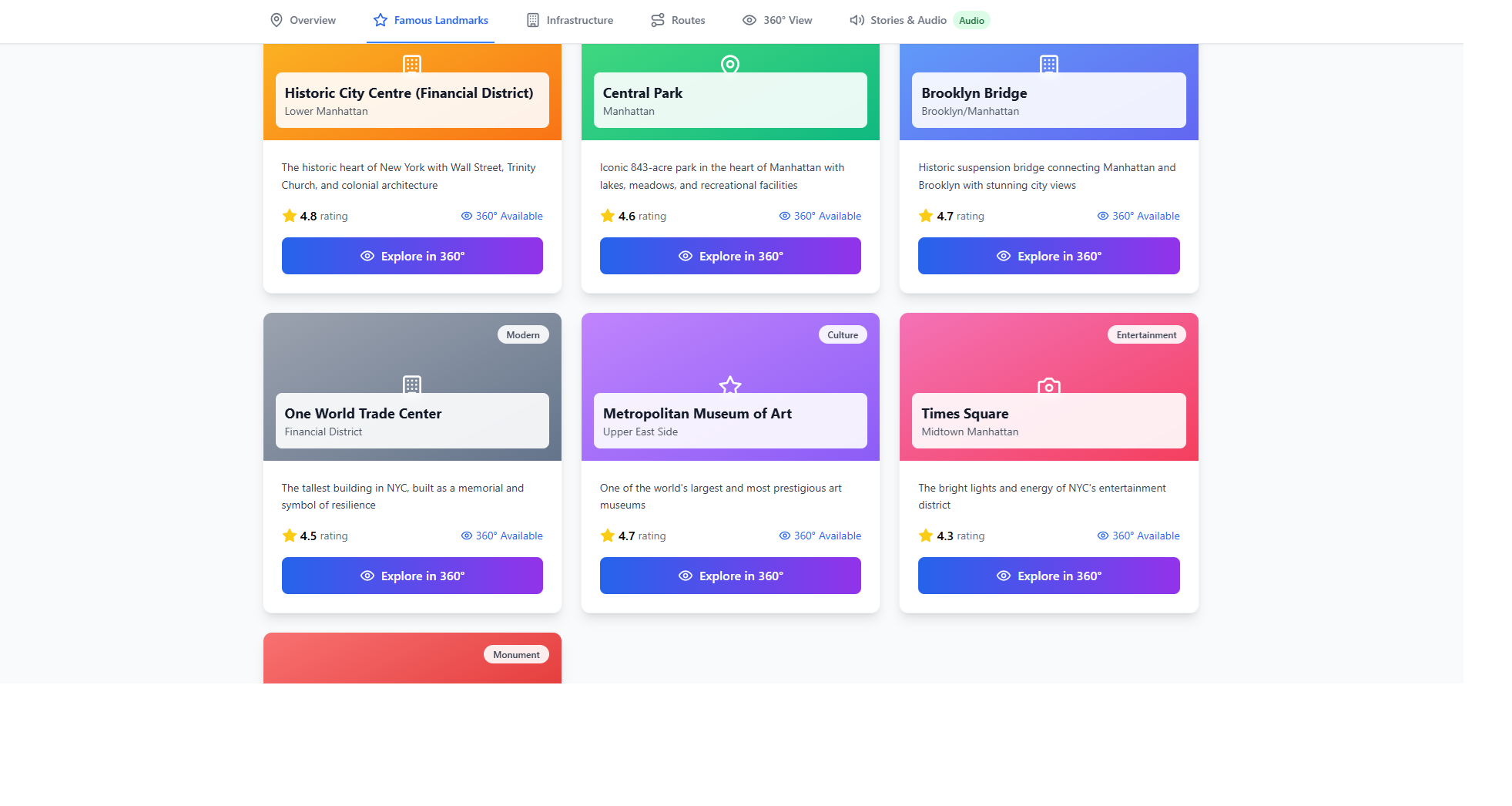The image size is (1512, 806).
Task: Click the Entertainment tag on Times Square card
Action: tap(1146, 334)
